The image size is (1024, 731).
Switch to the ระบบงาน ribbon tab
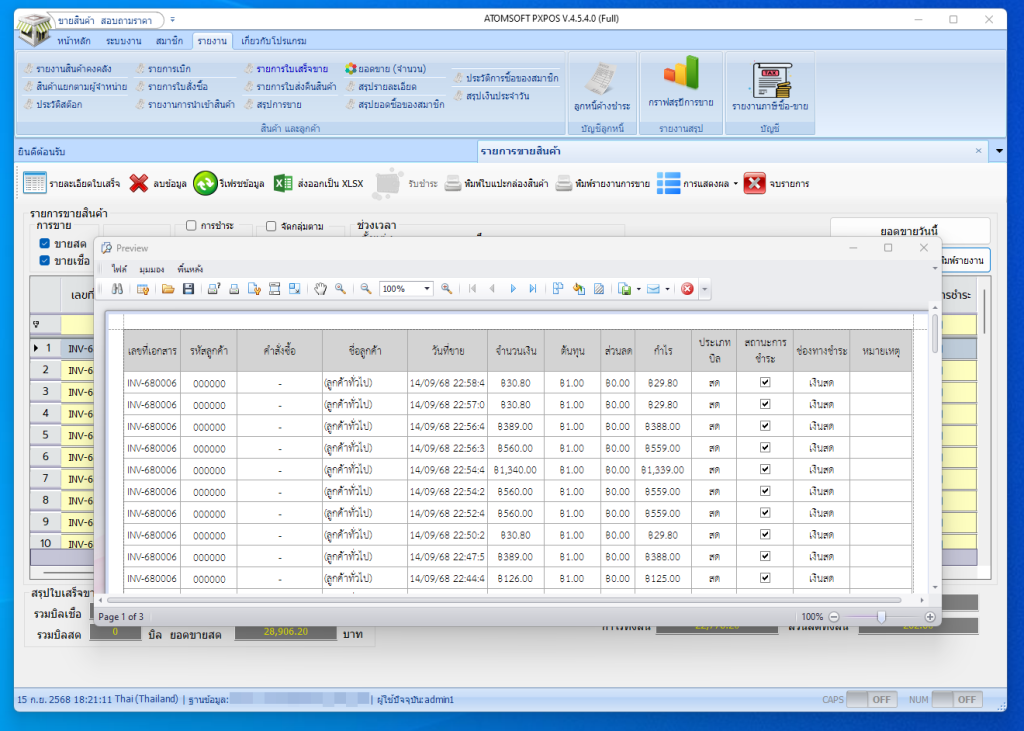(123, 41)
